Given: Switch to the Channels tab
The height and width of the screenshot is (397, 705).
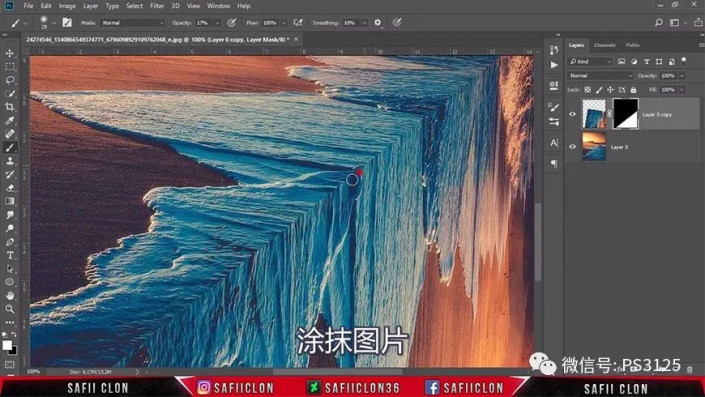Looking at the screenshot, I should pyautogui.click(x=604, y=45).
